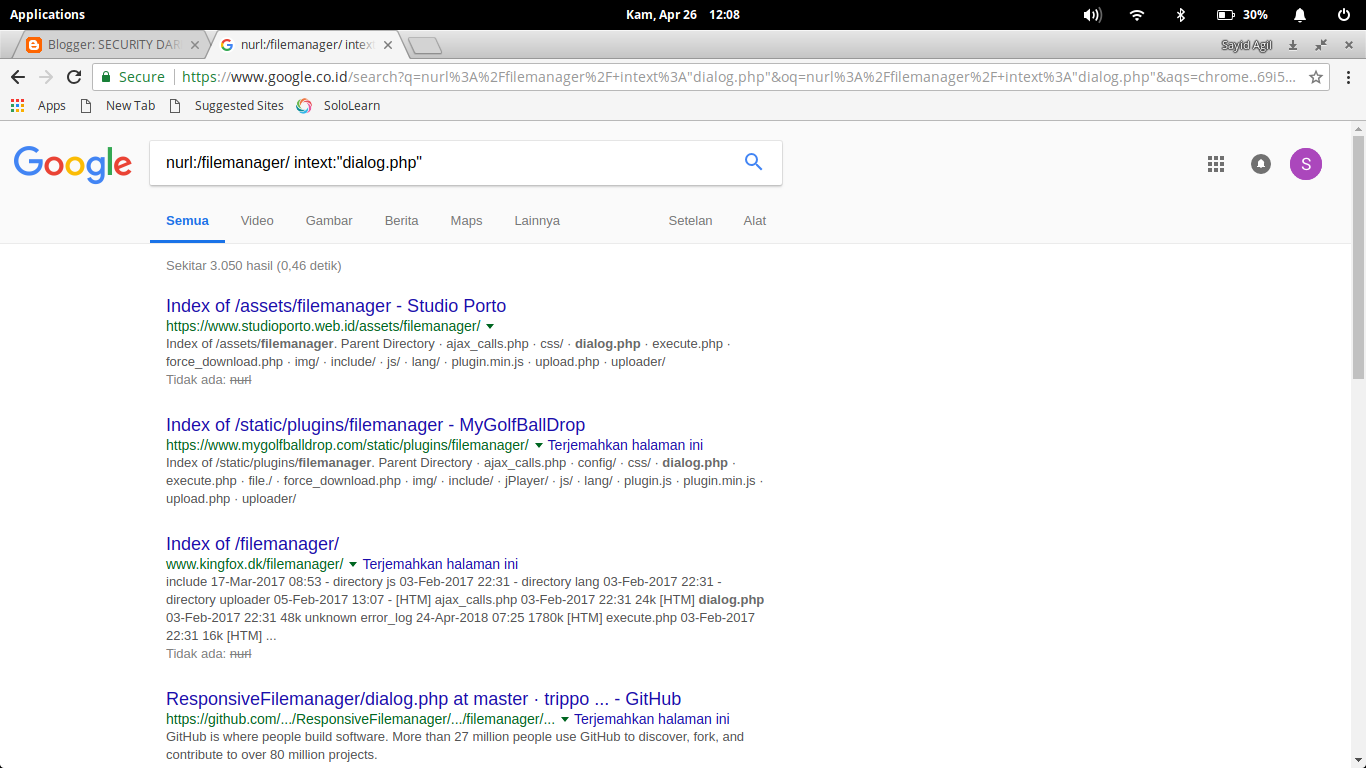1366x768 pixels.
Task: Go back with browser back arrow
Action: point(18,77)
